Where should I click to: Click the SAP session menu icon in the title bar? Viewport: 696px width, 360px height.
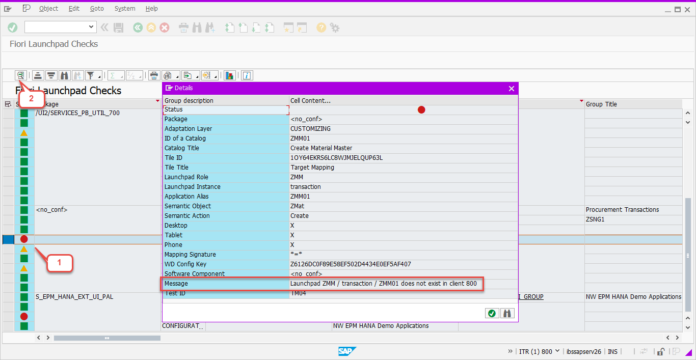click(x=8, y=9)
